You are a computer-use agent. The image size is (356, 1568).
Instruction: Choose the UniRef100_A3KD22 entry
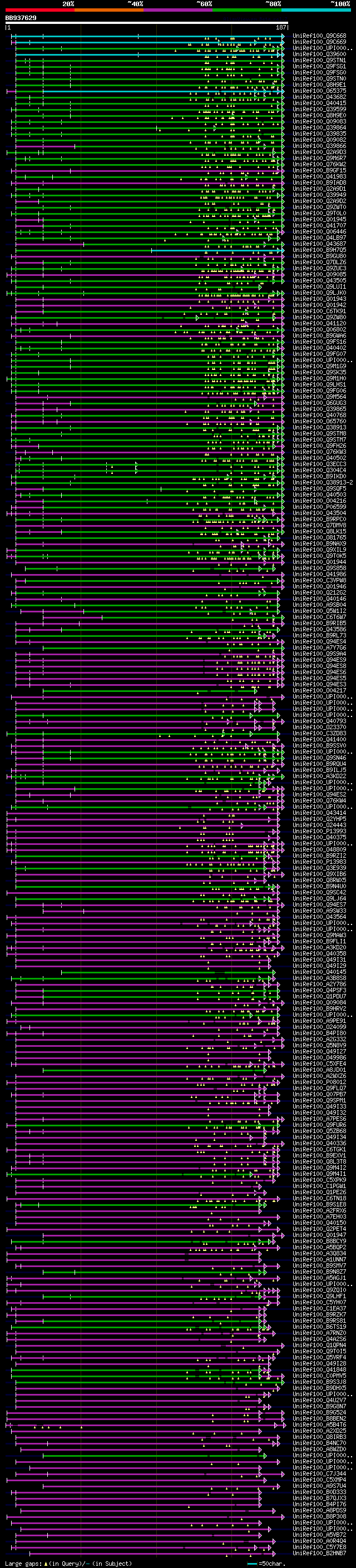[x=319, y=776]
